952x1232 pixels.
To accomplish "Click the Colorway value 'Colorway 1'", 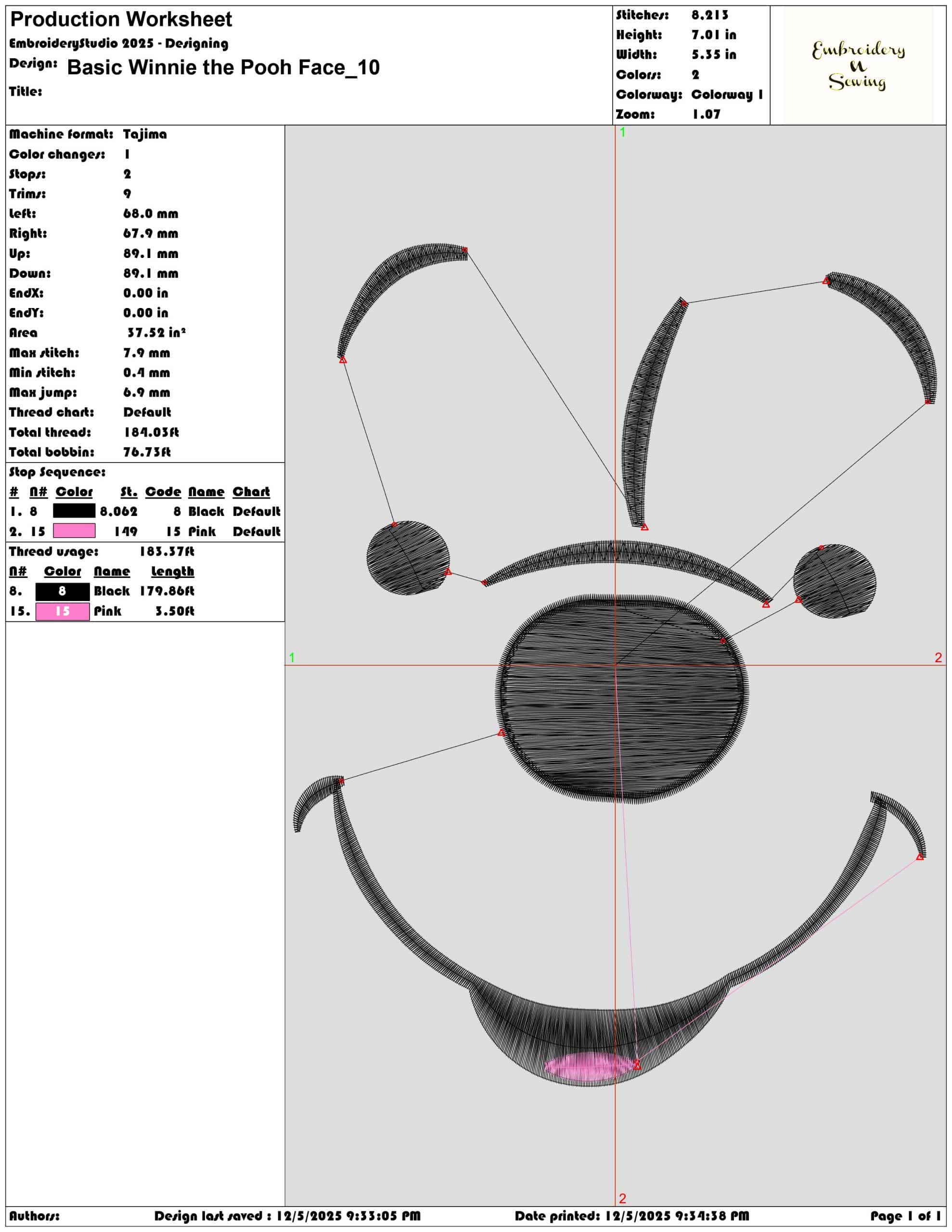I will tap(727, 95).
